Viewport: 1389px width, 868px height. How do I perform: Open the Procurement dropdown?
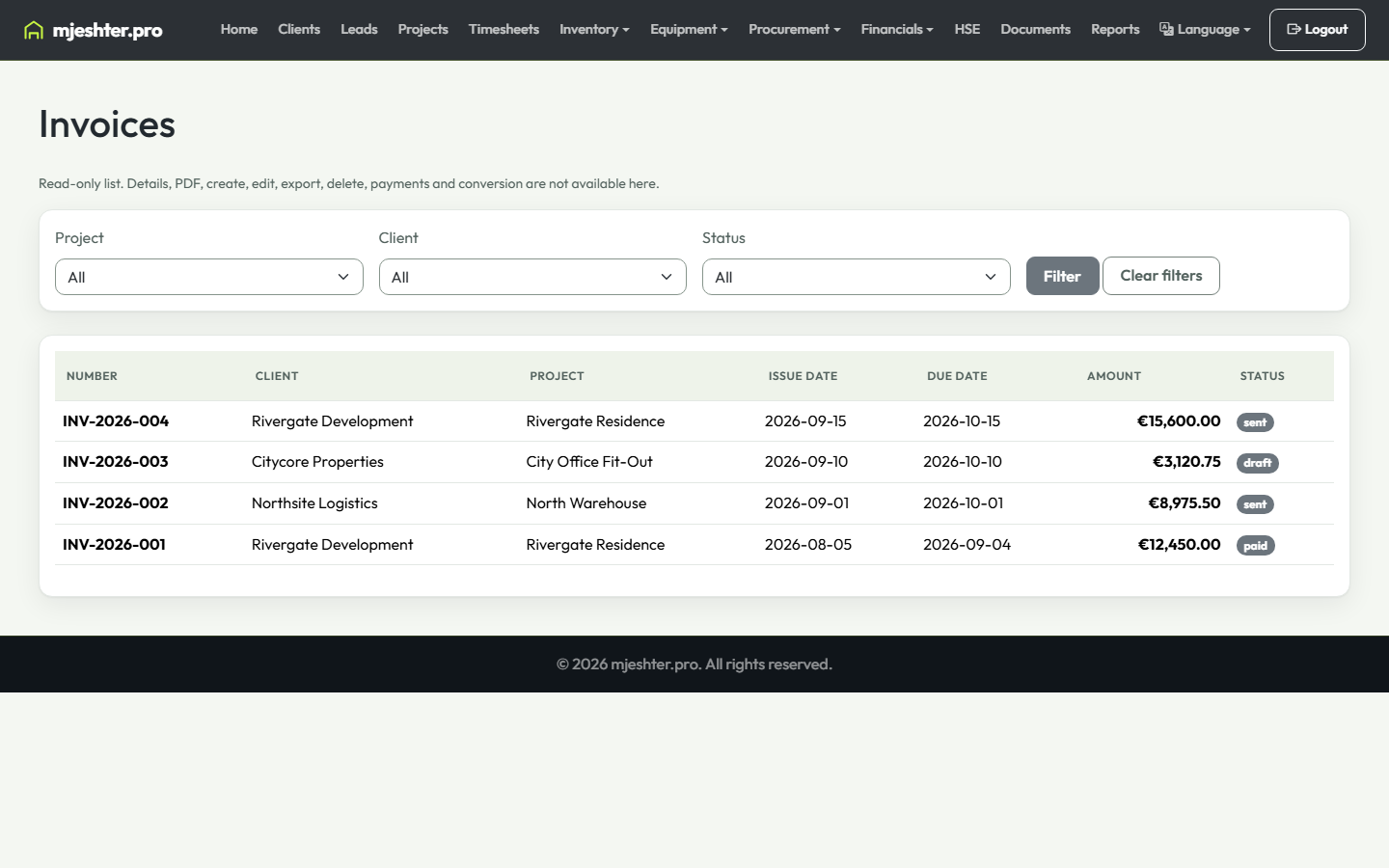795,29
